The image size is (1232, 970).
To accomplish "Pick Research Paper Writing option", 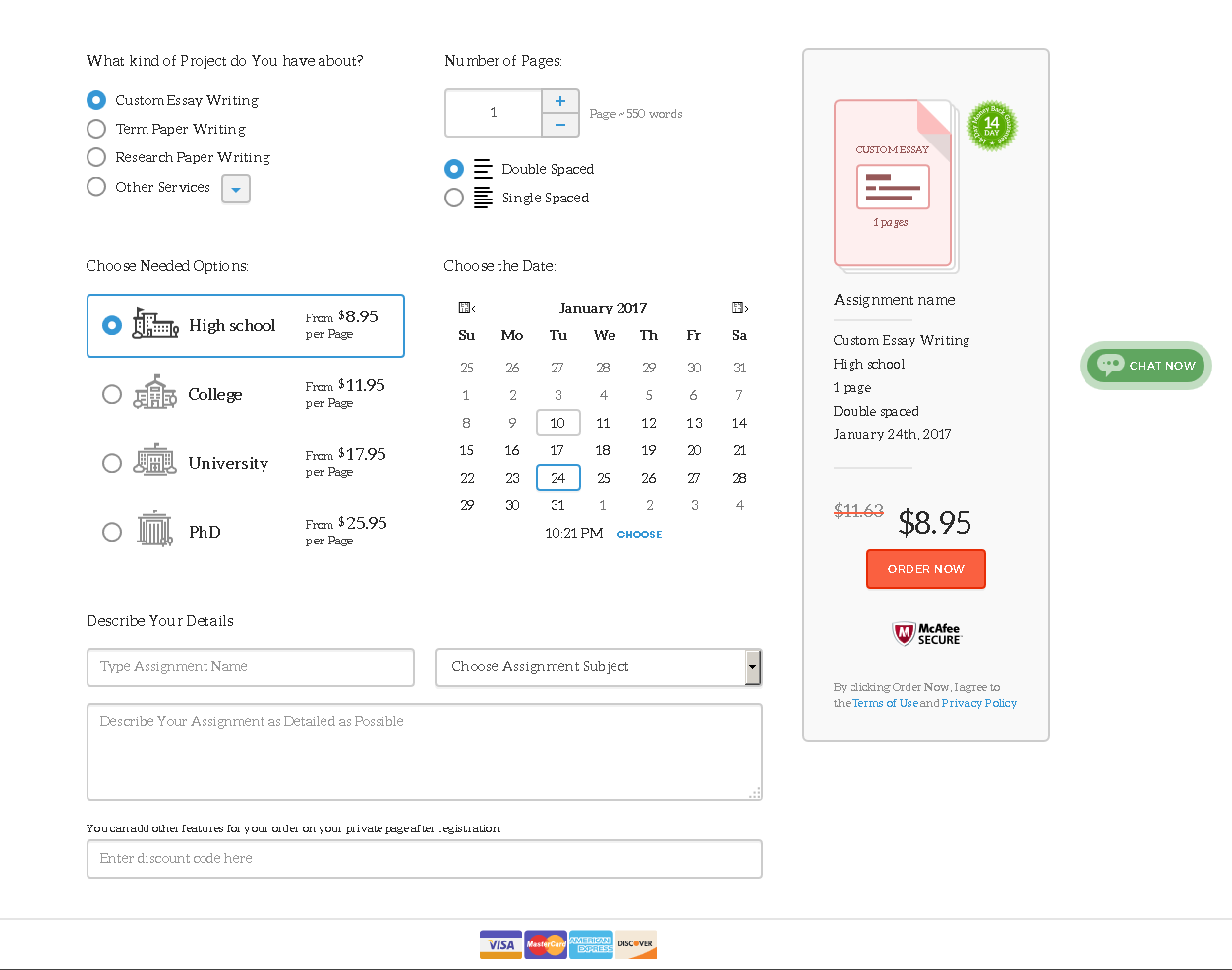I will click(x=96, y=157).
